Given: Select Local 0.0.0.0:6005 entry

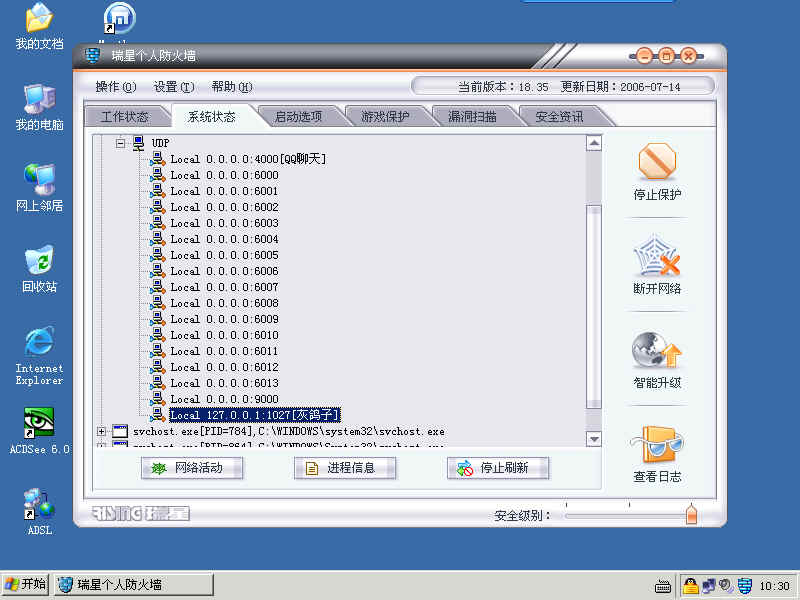Looking at the screenshot, I should (x=224, y=255).
